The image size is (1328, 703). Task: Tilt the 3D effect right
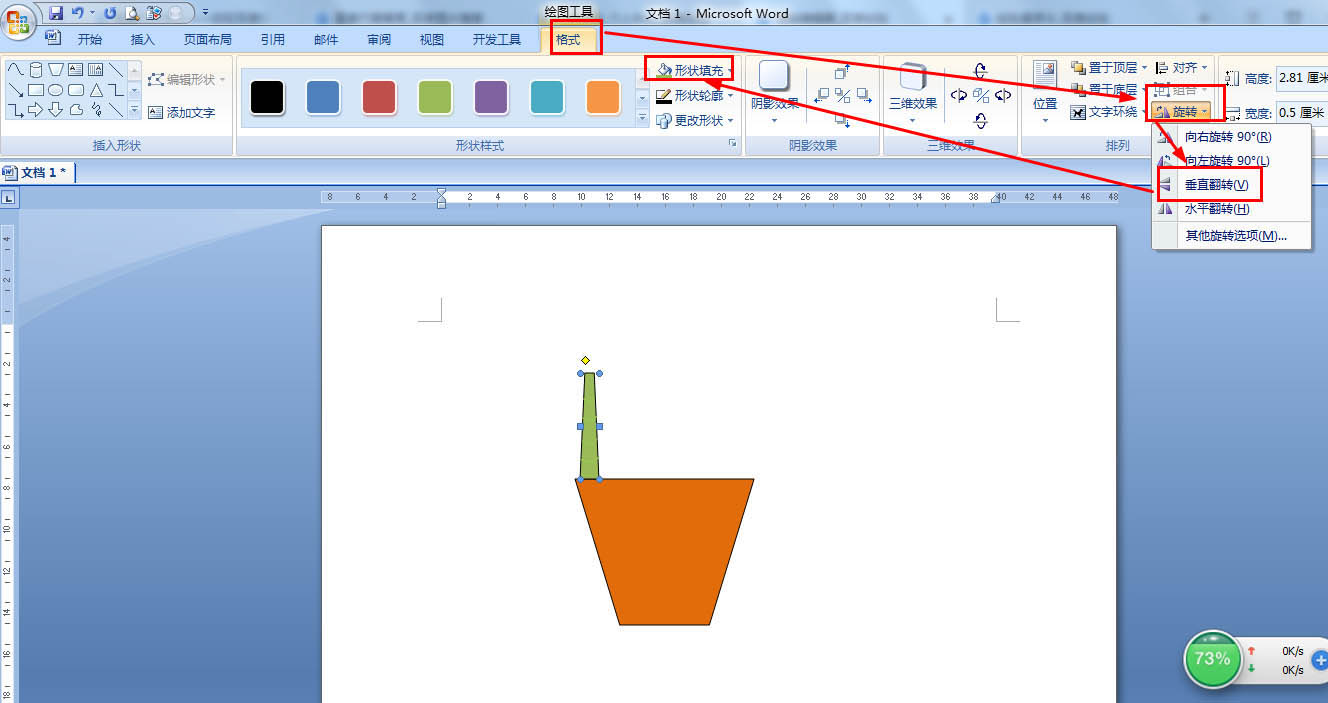pyautogui.click(x=1003, y=95)
